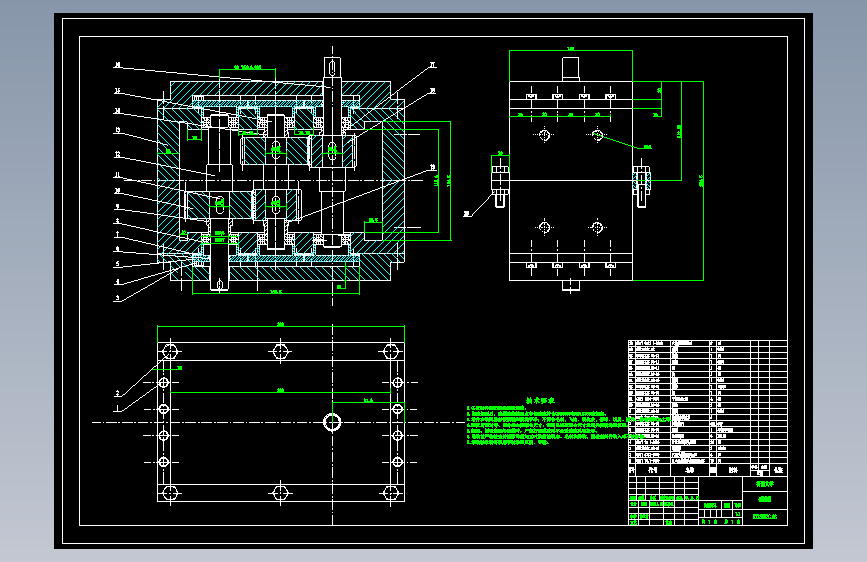Viewport: 867px width, 562px height.
Task: Click part callout number 2 beside the base plate view
Action: click(117, 393)
